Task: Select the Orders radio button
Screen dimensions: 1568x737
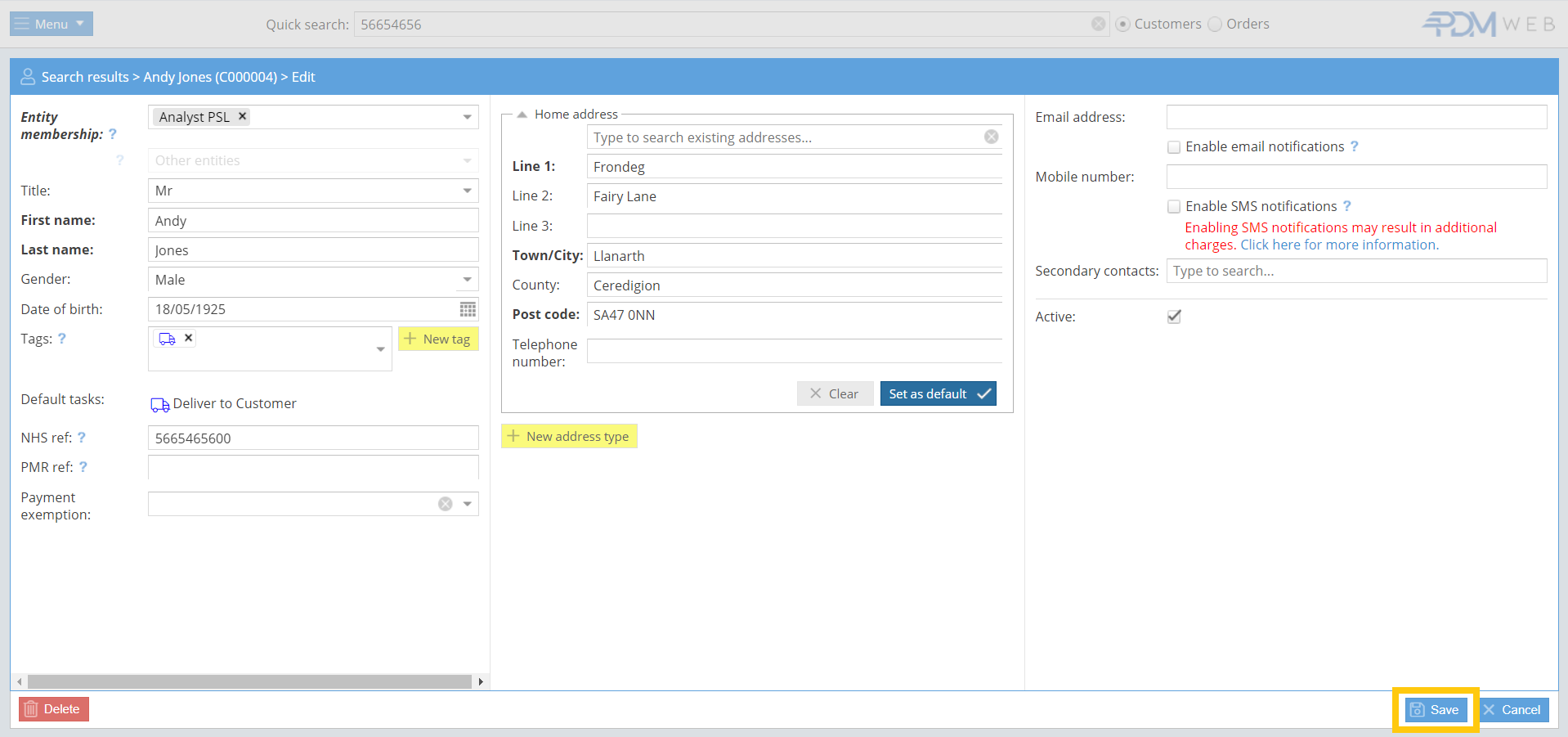Action: click(x=1215, y=25)
